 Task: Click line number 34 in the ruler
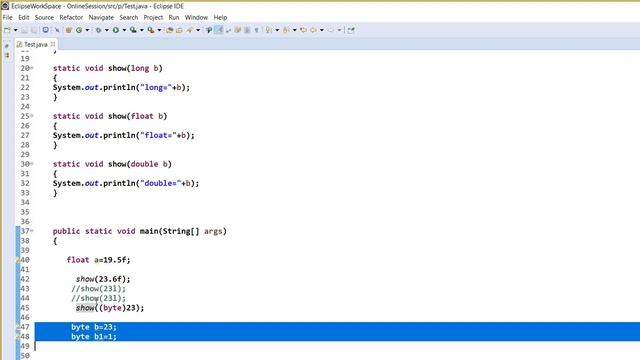point(25,202)
